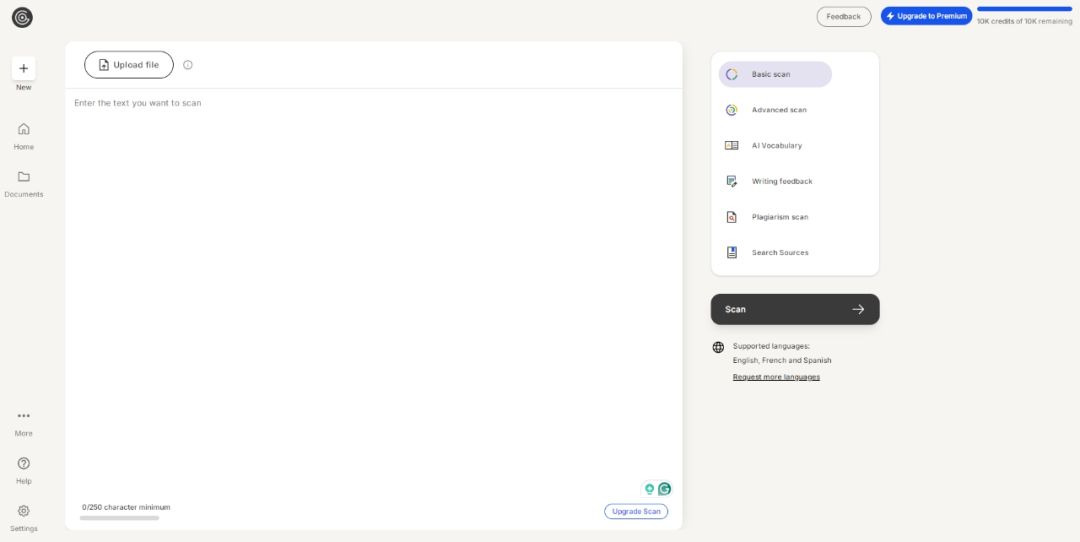The image size is (1080, 542).
Task: Click the credits remaining progress bar
Action: point(1024,9)
